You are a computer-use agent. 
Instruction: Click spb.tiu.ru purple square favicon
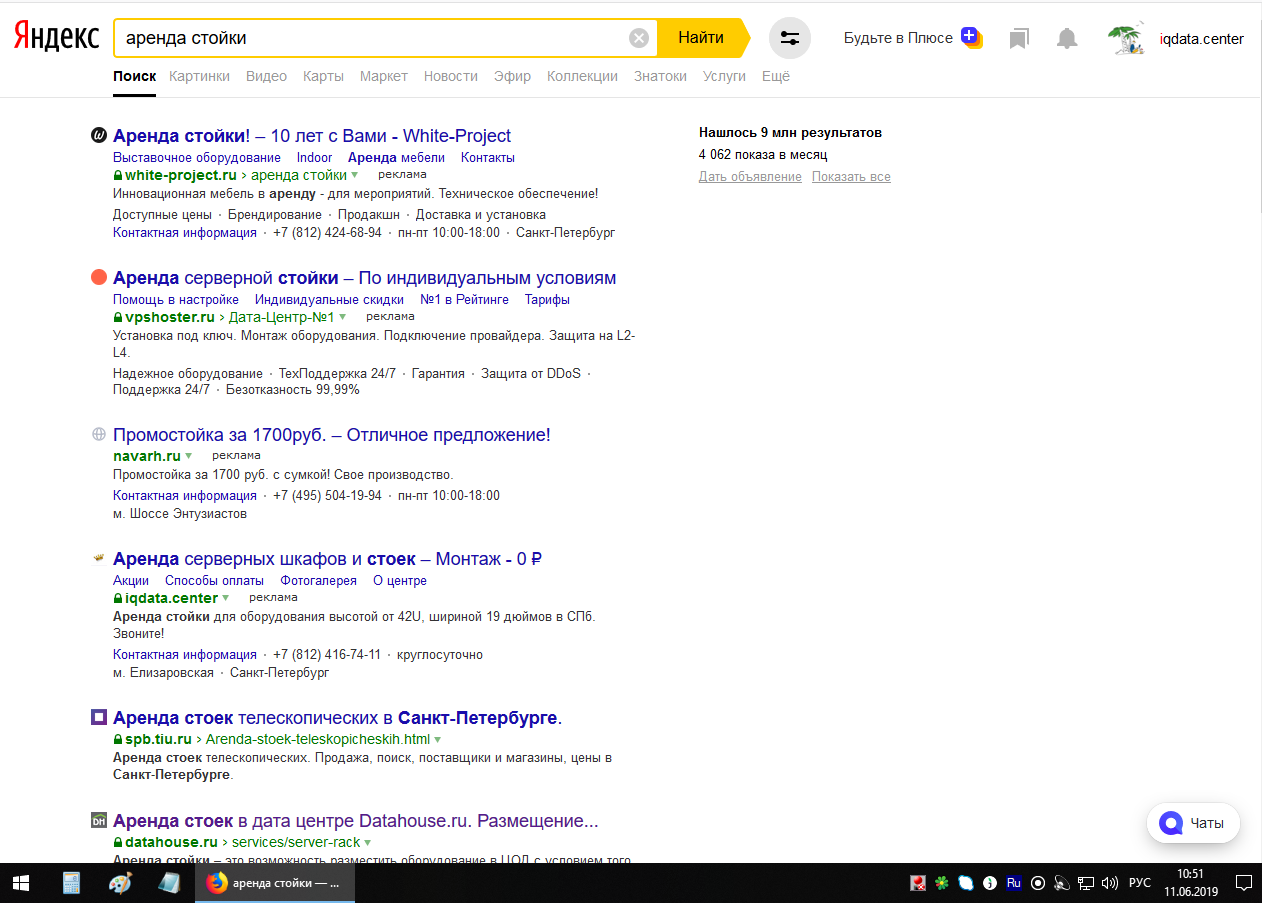98,718
